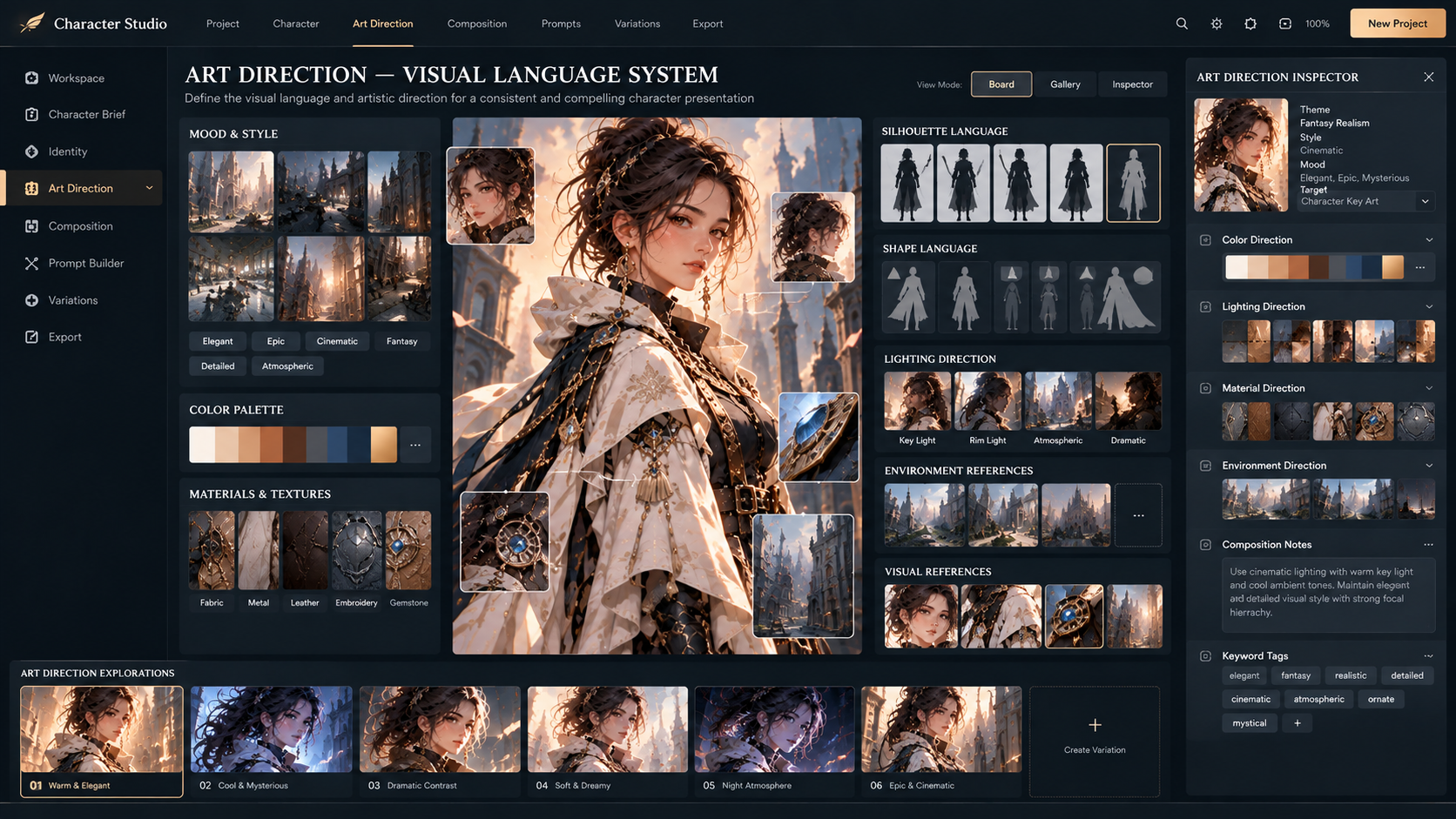Close the Art Direction Inspector panel
This screenshot has width=1456, height=819.
coord(1428,77)
